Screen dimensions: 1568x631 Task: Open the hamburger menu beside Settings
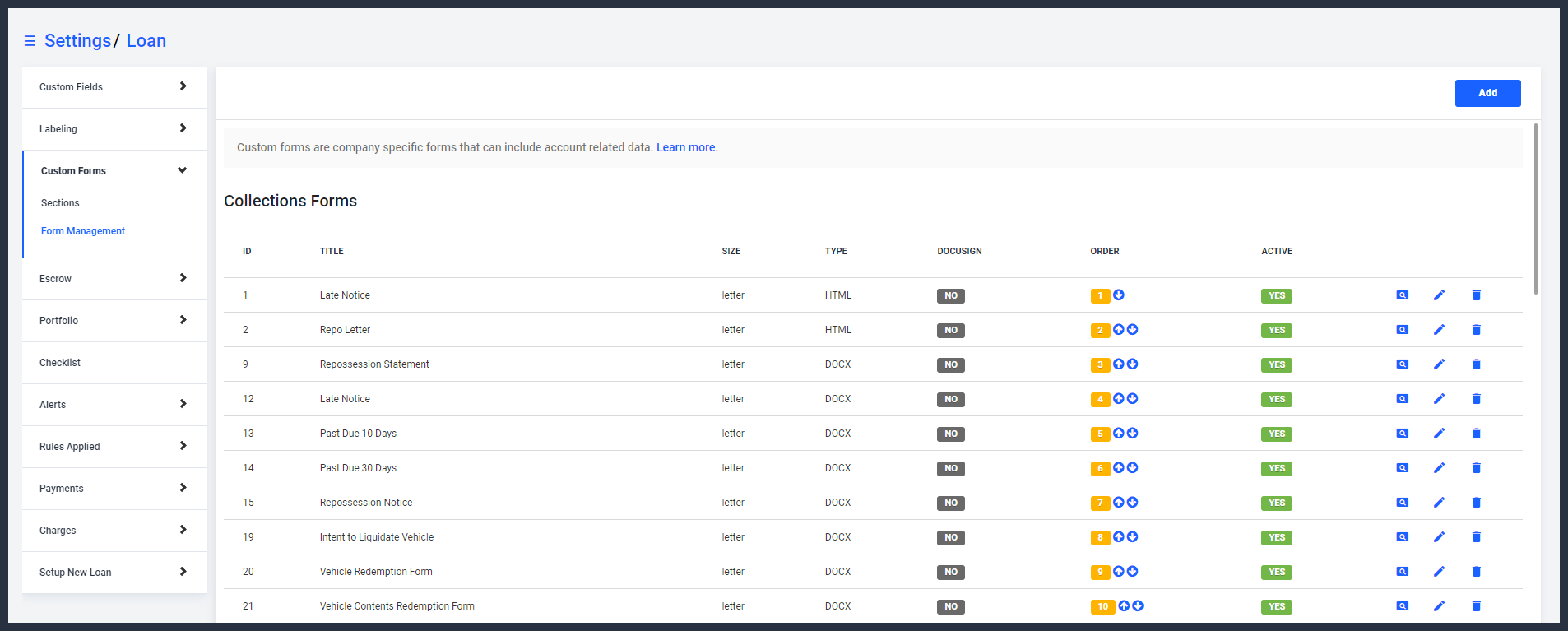(30, 41)
